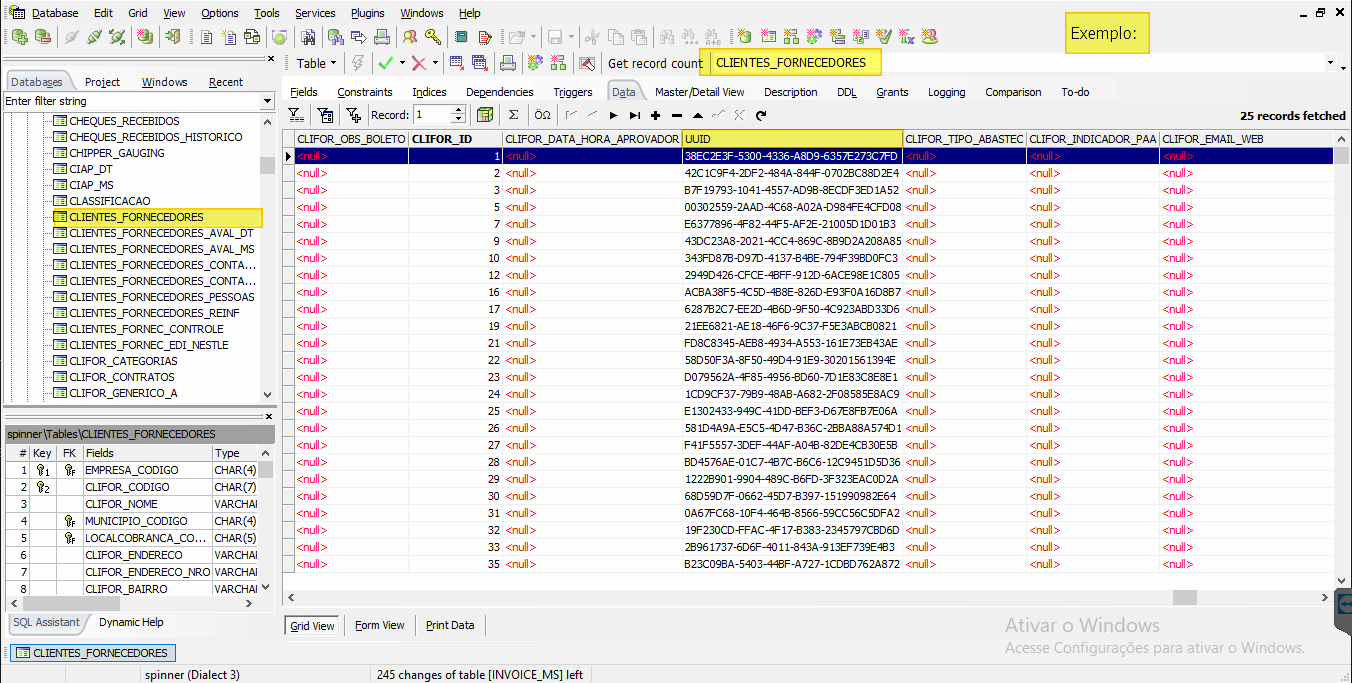The height and width of the screenshot is (683, 1352).
Task: Click the table tree vertical scrollbar thumb
Action: tap(267, 166)
